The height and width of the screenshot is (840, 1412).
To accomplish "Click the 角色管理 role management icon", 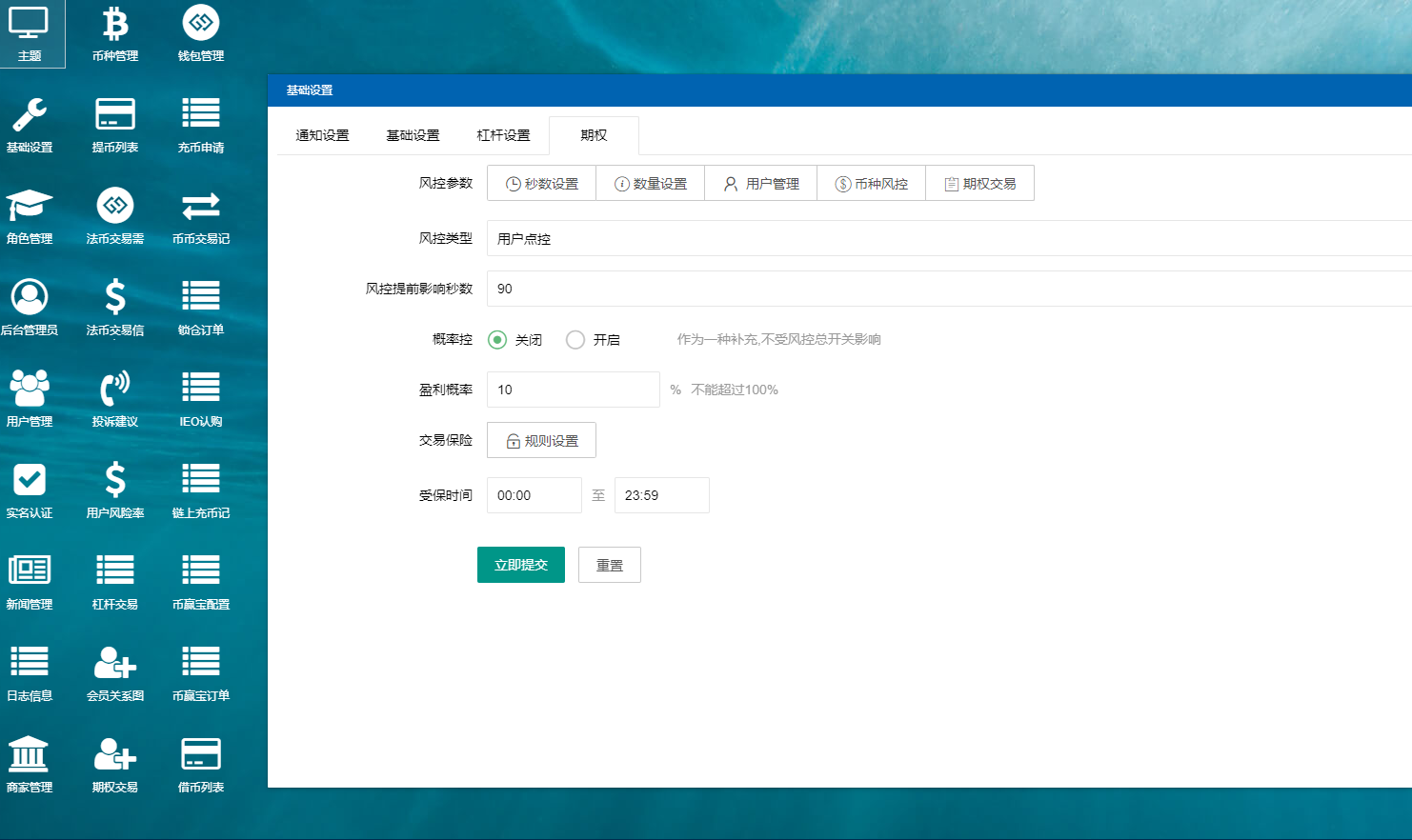I will (31, 214).
